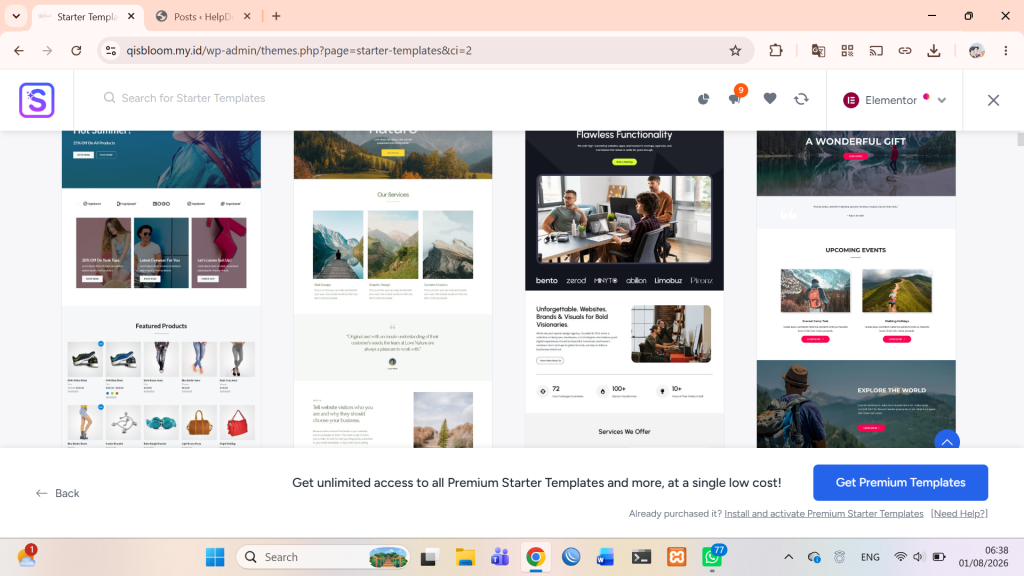Click the Starter Templates S logo

pos(37,100)
